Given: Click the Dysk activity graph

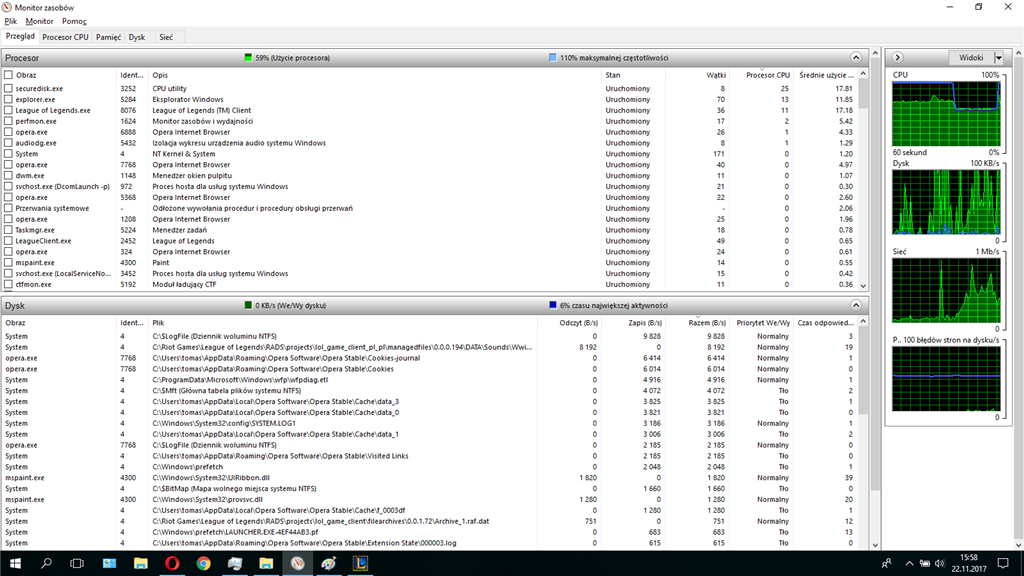Looking at the screenshot, I should pyautogui.click(x=946, y=202).
